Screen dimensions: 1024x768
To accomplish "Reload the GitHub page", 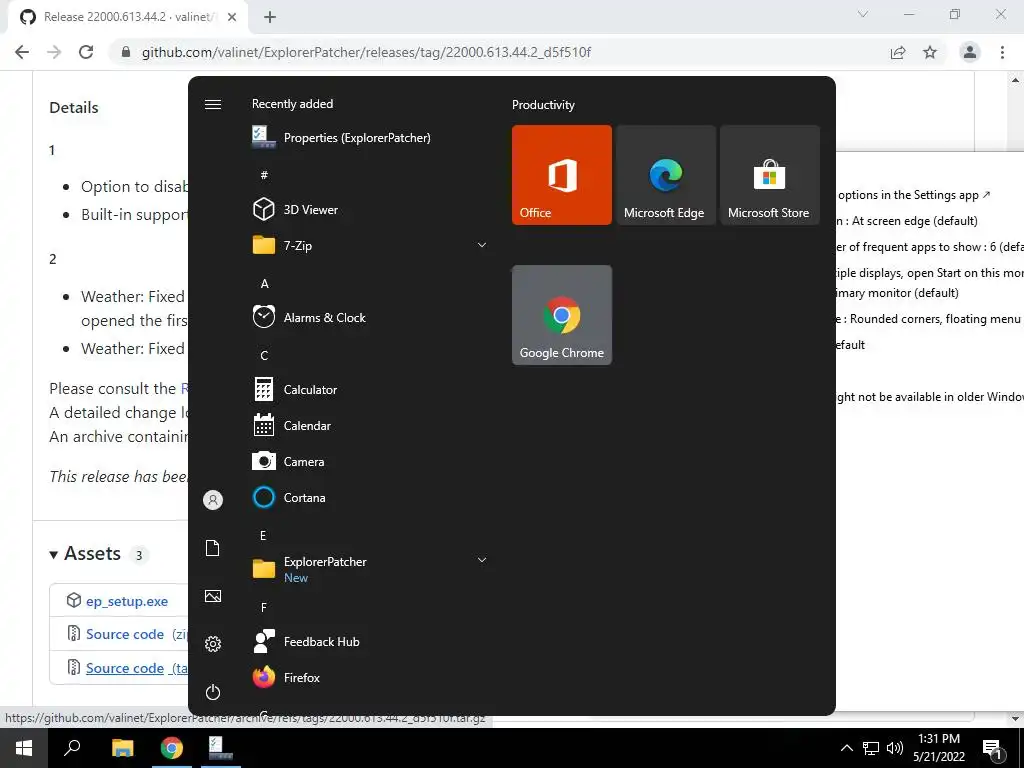I will pos(86,52).
